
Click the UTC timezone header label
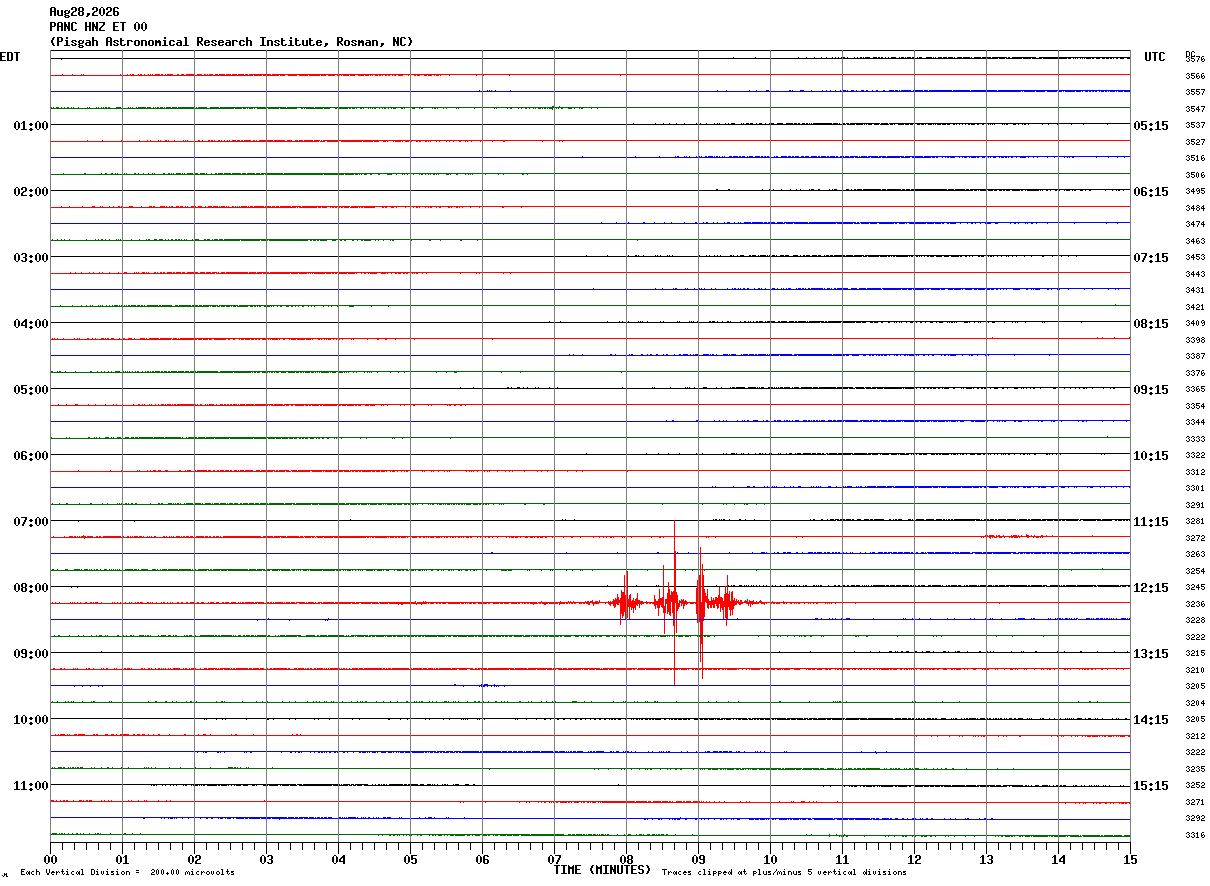(x=1155, y=57)
